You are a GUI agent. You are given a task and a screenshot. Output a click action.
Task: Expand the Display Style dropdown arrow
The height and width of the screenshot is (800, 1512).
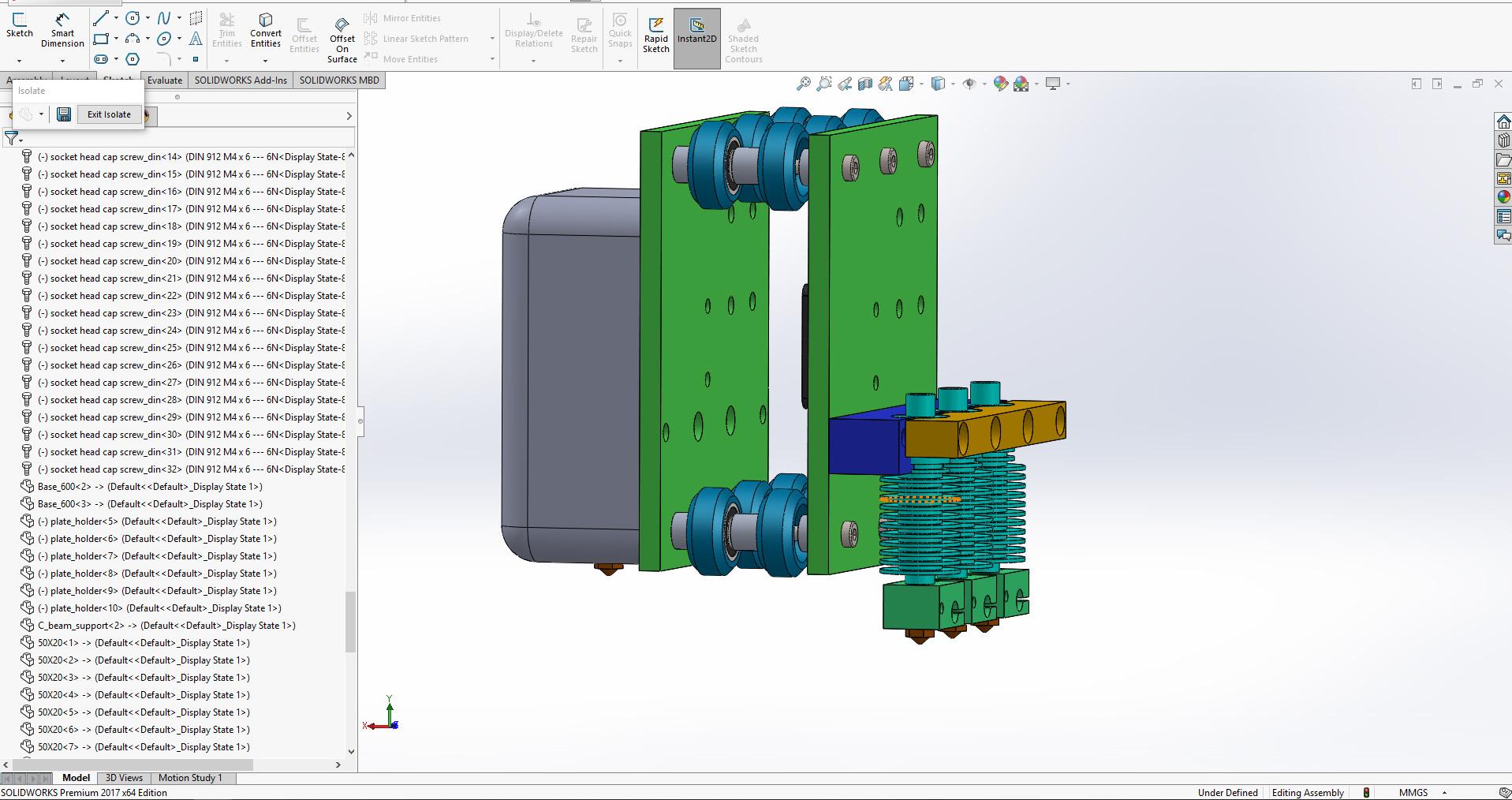(953, 84)
